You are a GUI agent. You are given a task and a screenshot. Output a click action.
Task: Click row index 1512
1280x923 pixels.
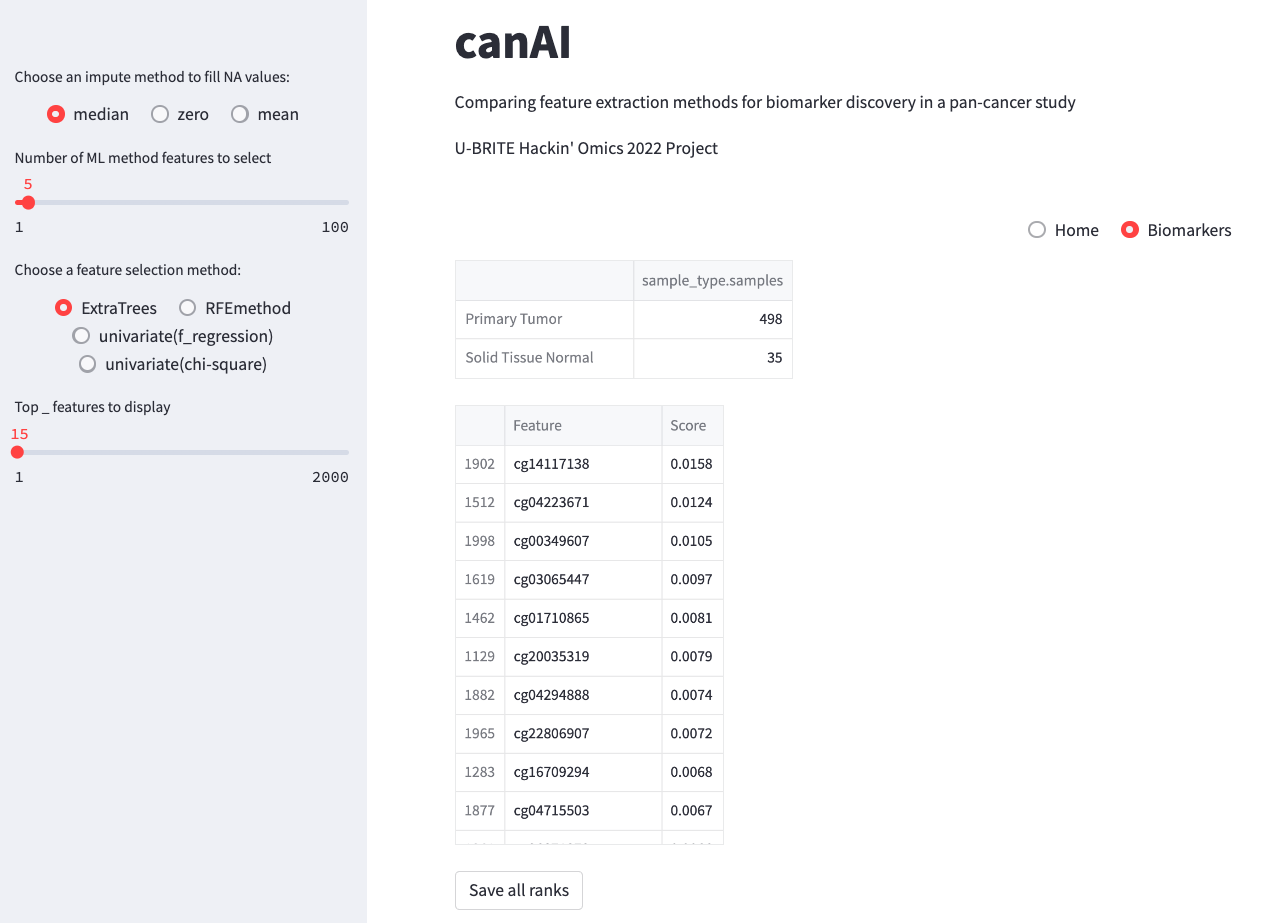pyautogui.click(x=480, y=502)
